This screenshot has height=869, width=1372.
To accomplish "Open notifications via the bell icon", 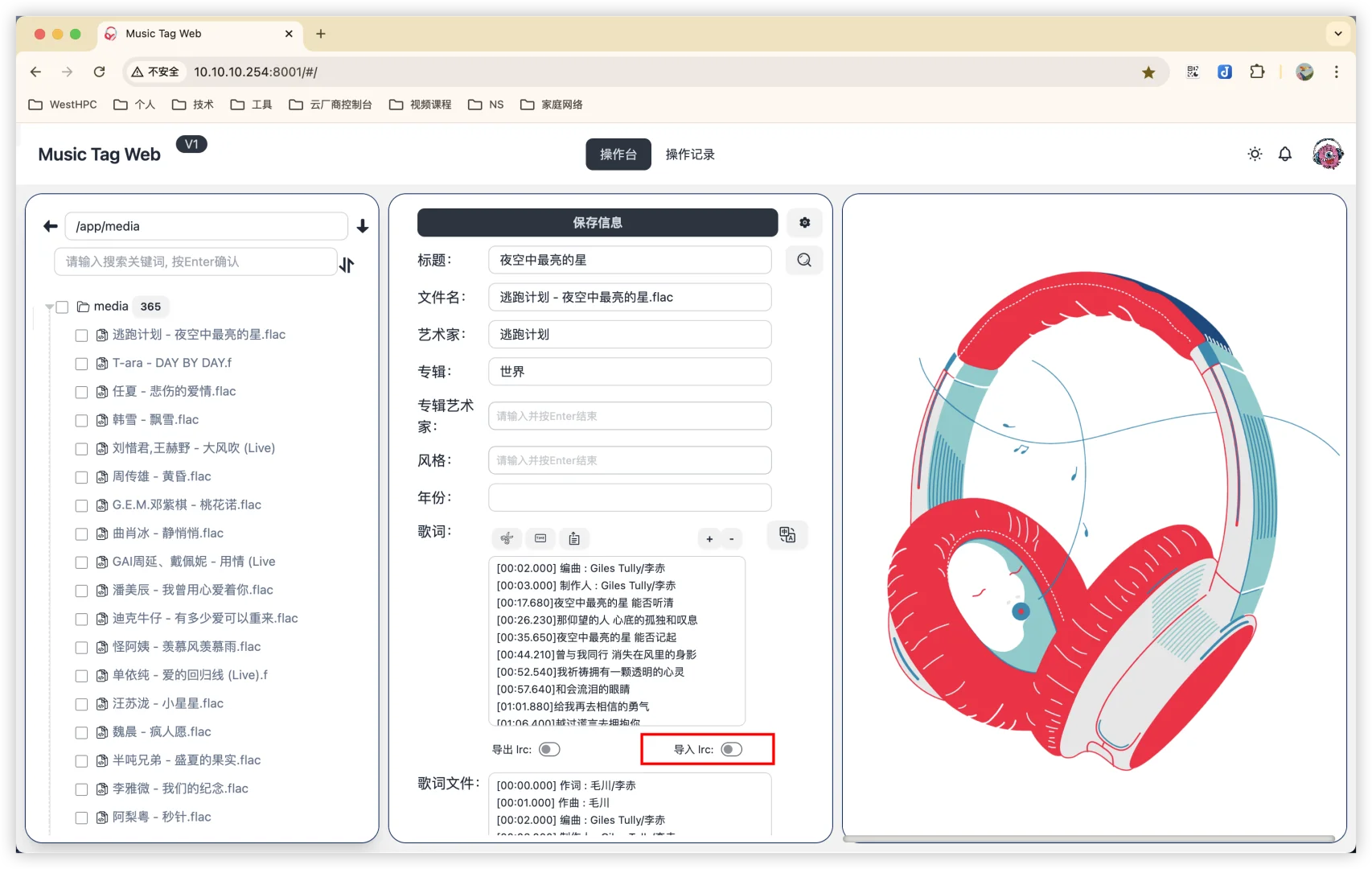I will [1284, 153].
